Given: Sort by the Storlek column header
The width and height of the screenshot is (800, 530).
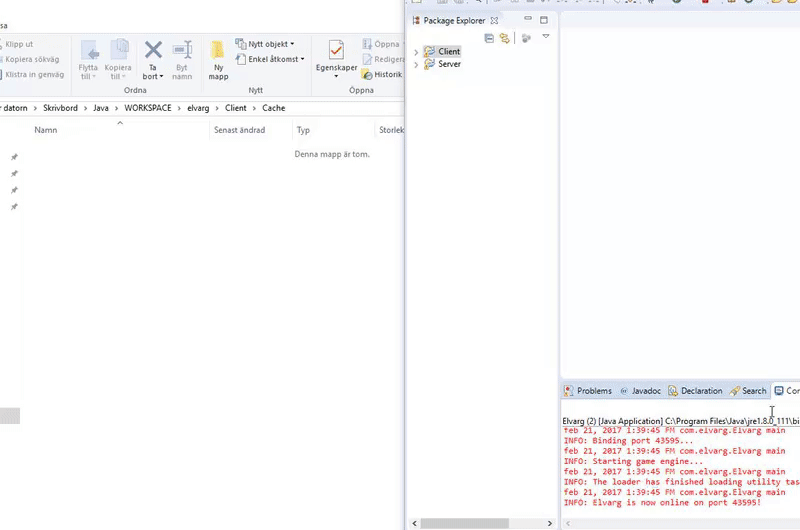Looking at the screenshot, I should tap(391, 130).
